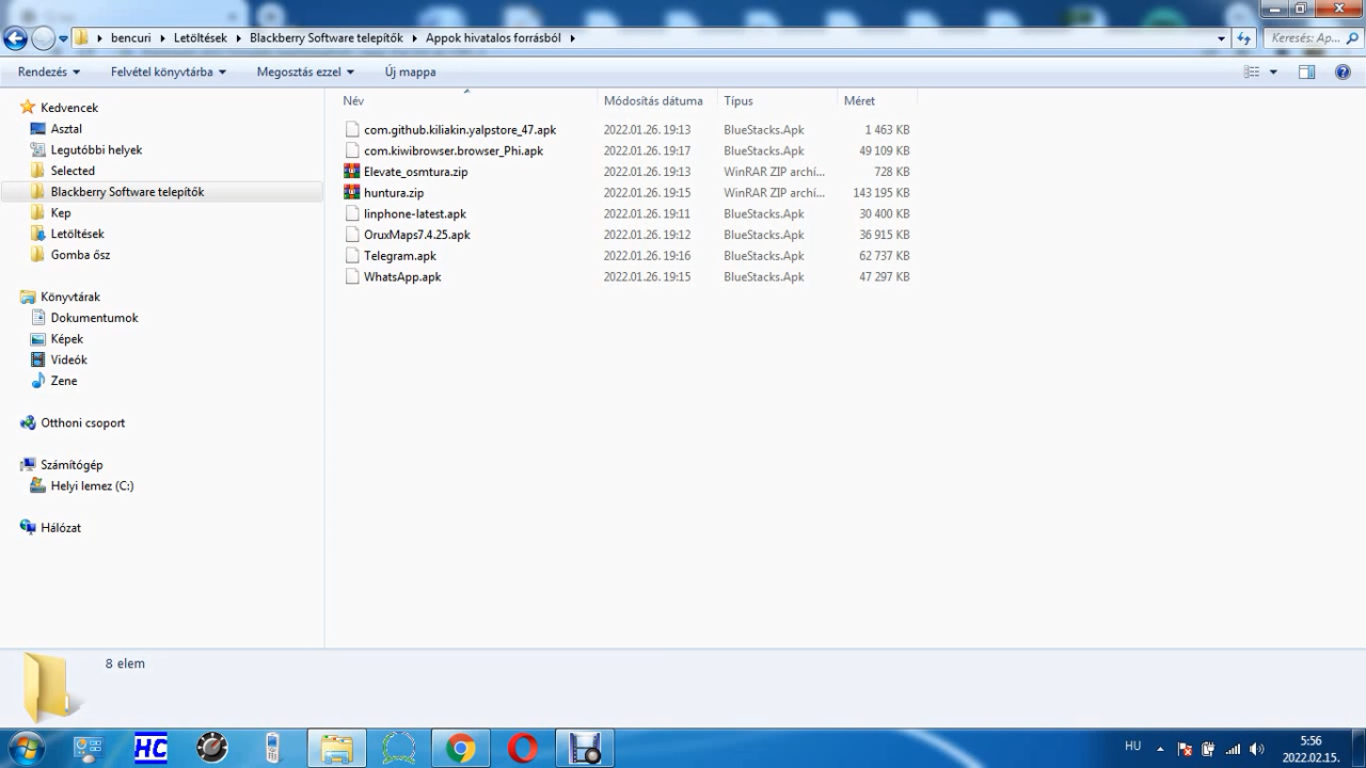This screenshot has width=1366, height=768.
Task: Open the volume speaker tray icon
Action: click(x=1257, y=749)
